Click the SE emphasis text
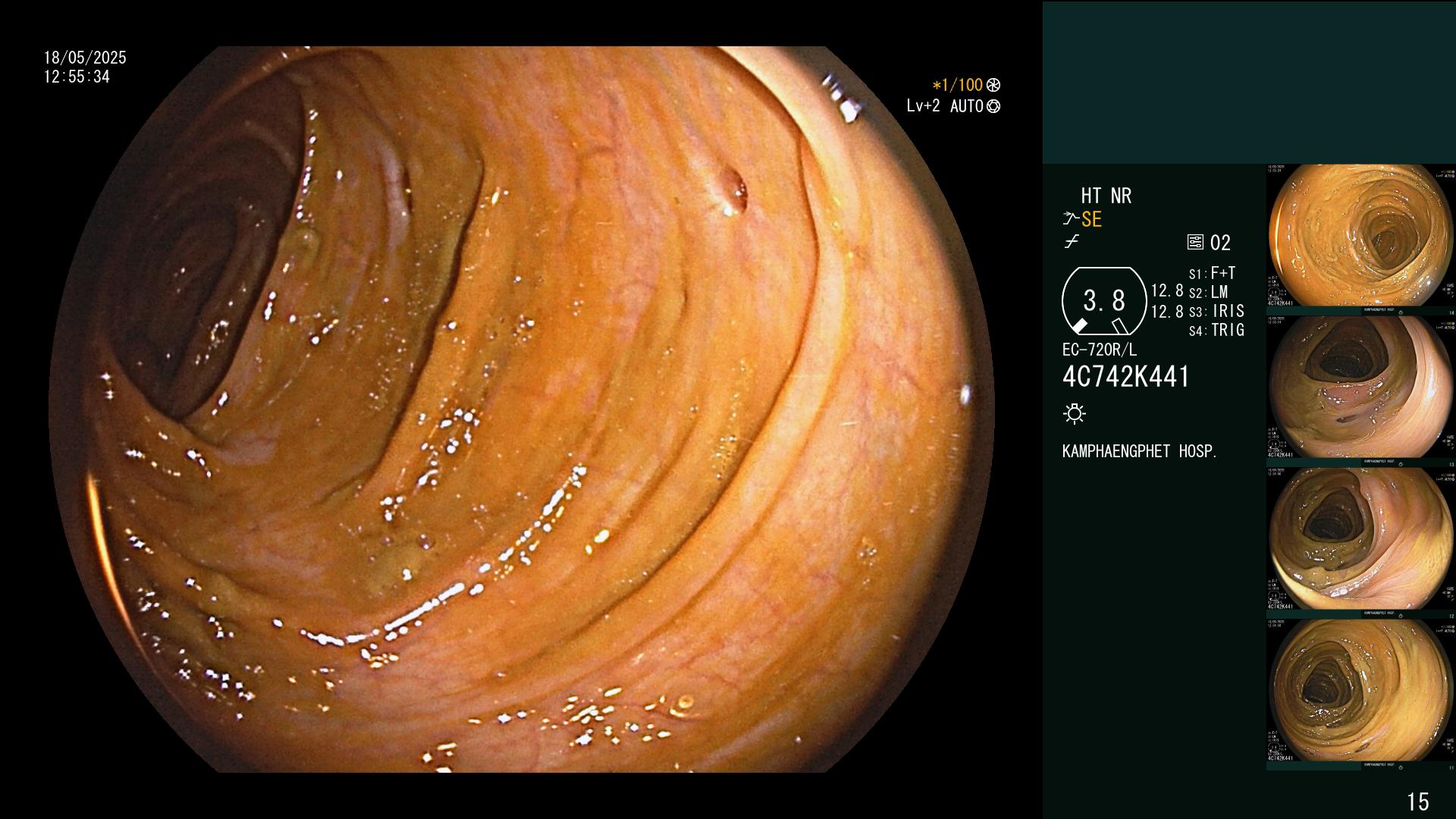1456x819 pixels. click(1091, 219)
